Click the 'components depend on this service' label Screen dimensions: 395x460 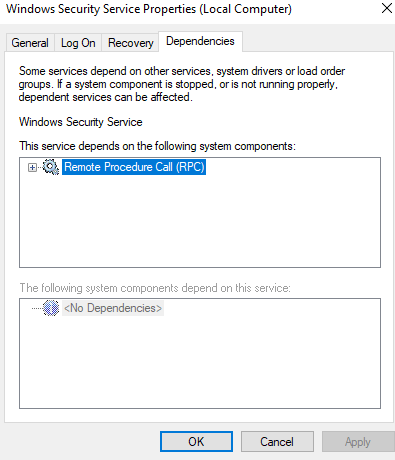155,288
